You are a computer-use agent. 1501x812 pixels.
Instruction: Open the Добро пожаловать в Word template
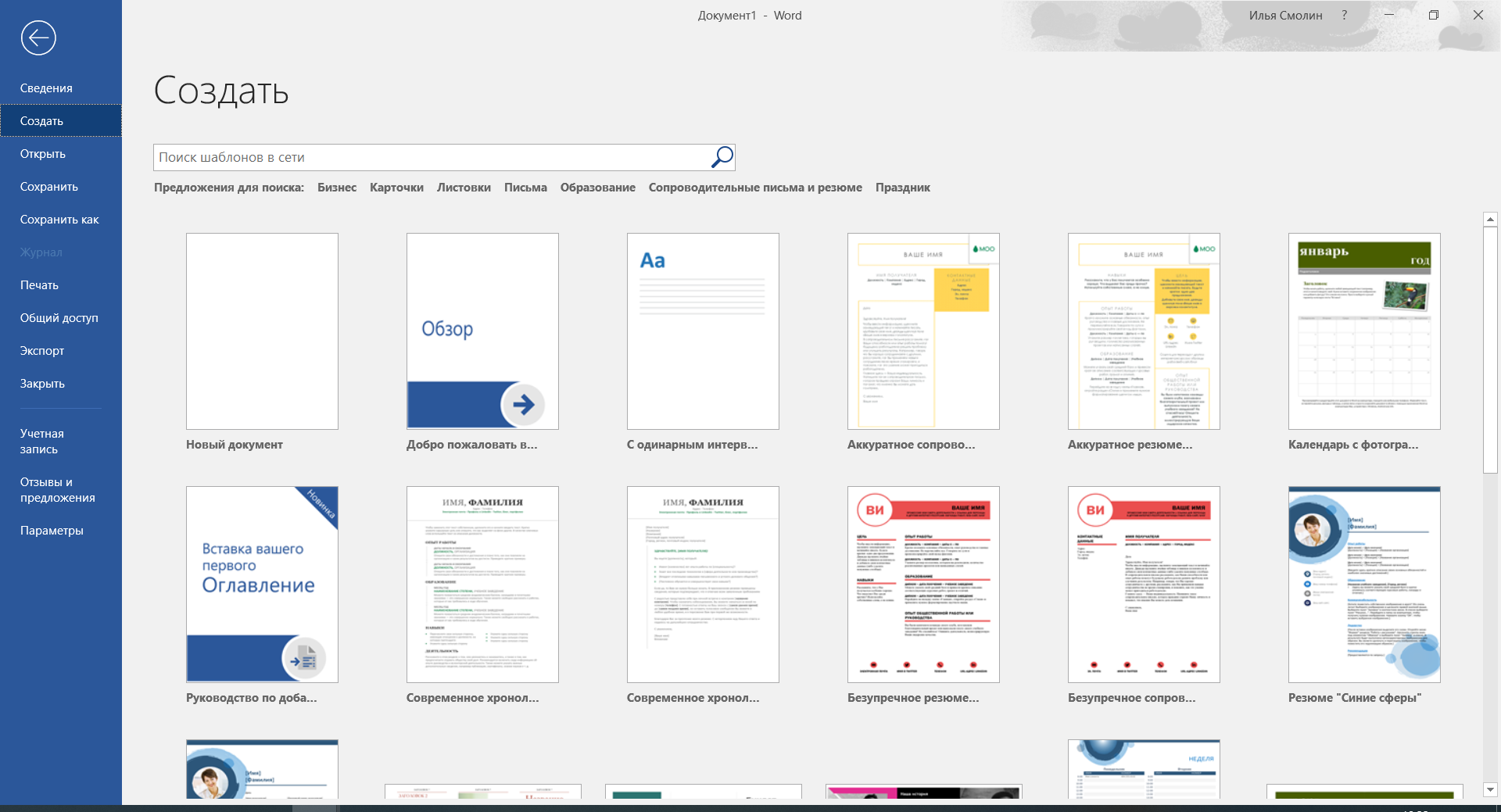(482, 331)
